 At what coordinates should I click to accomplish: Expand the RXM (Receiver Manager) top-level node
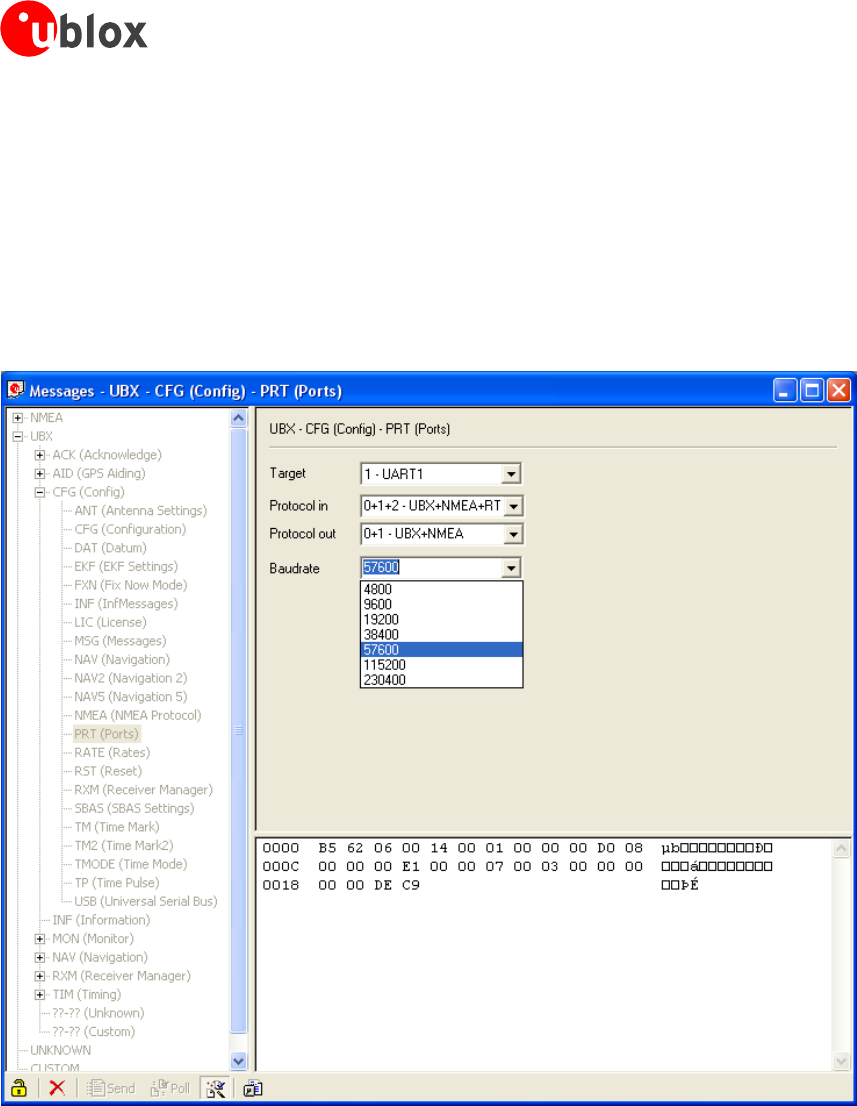(x=40, y=976)
